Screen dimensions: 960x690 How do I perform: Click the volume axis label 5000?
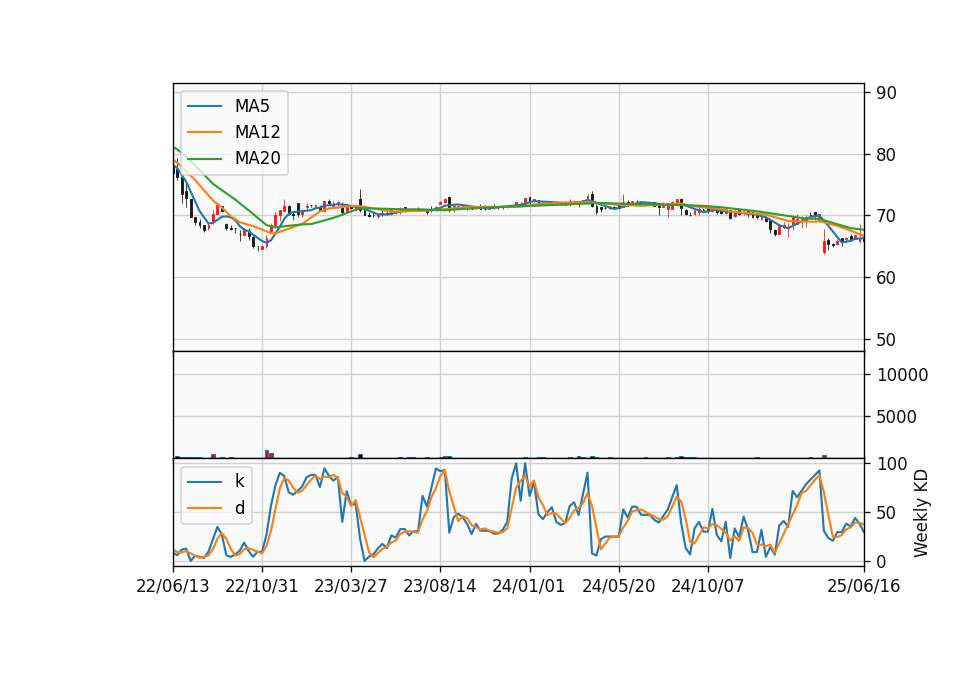pos(897,417)
